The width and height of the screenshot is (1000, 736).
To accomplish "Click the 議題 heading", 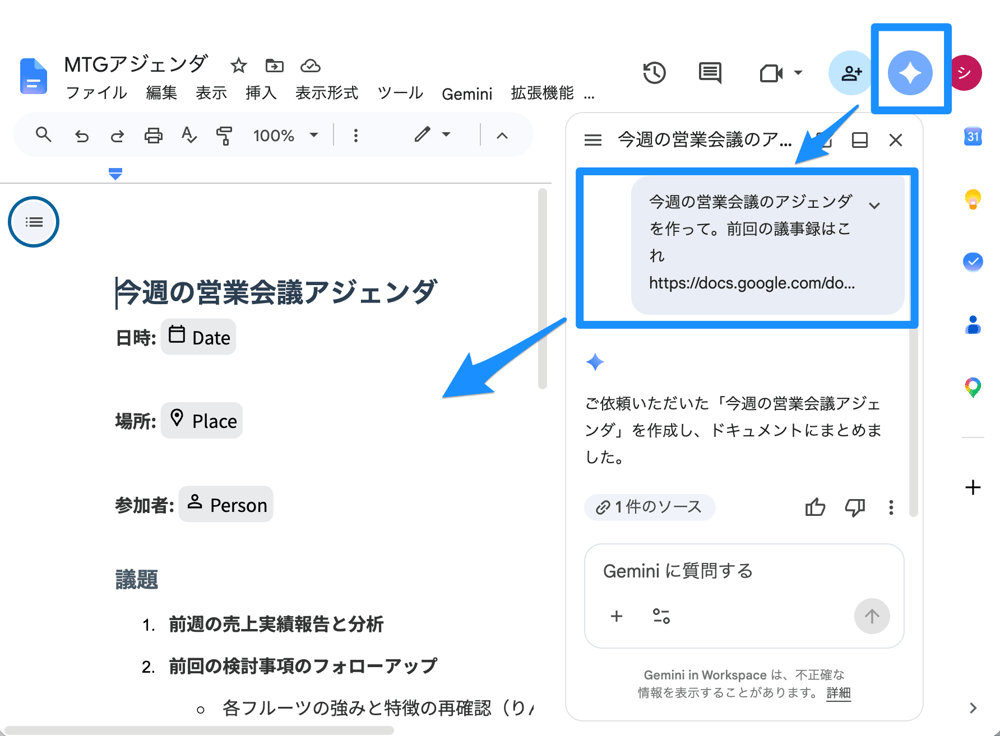I will click(136, 579).
